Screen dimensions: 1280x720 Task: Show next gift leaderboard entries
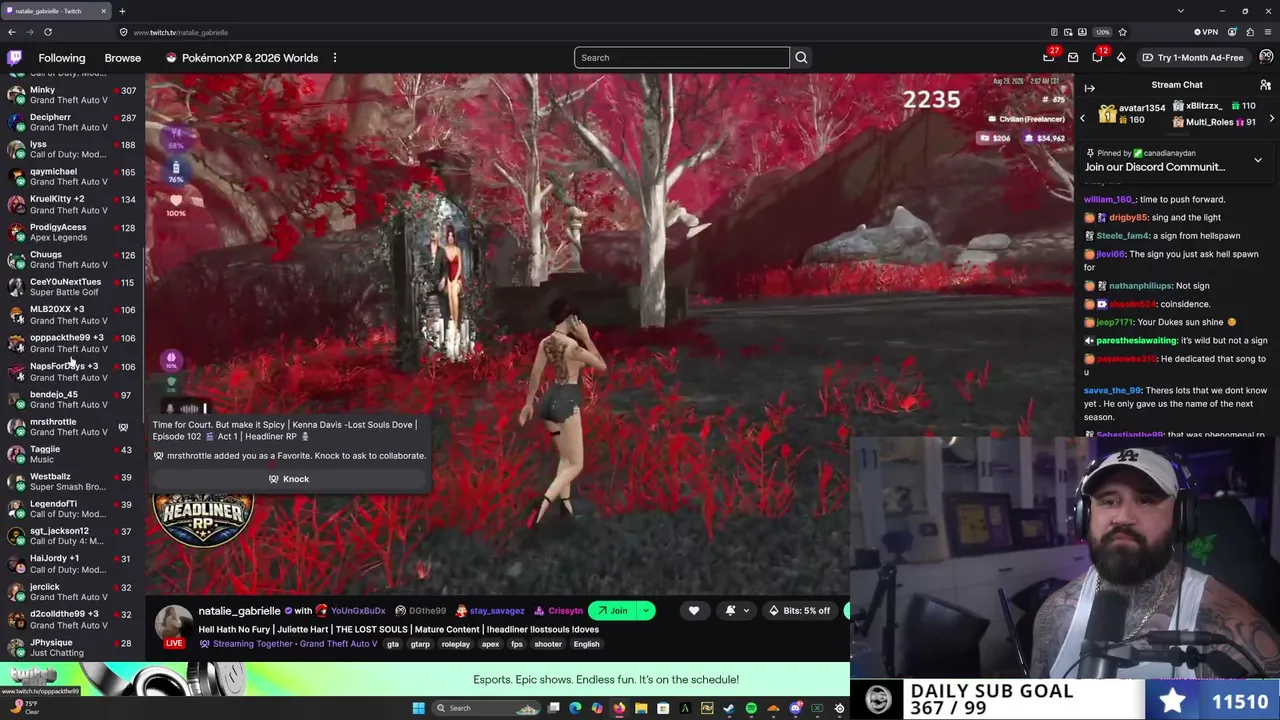pos(1272,119)
